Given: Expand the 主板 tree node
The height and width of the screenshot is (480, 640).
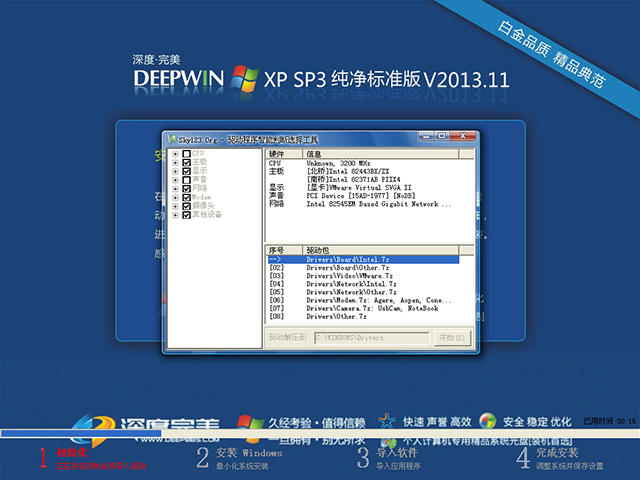Looking at the screenshot, I should coord(175,162).
